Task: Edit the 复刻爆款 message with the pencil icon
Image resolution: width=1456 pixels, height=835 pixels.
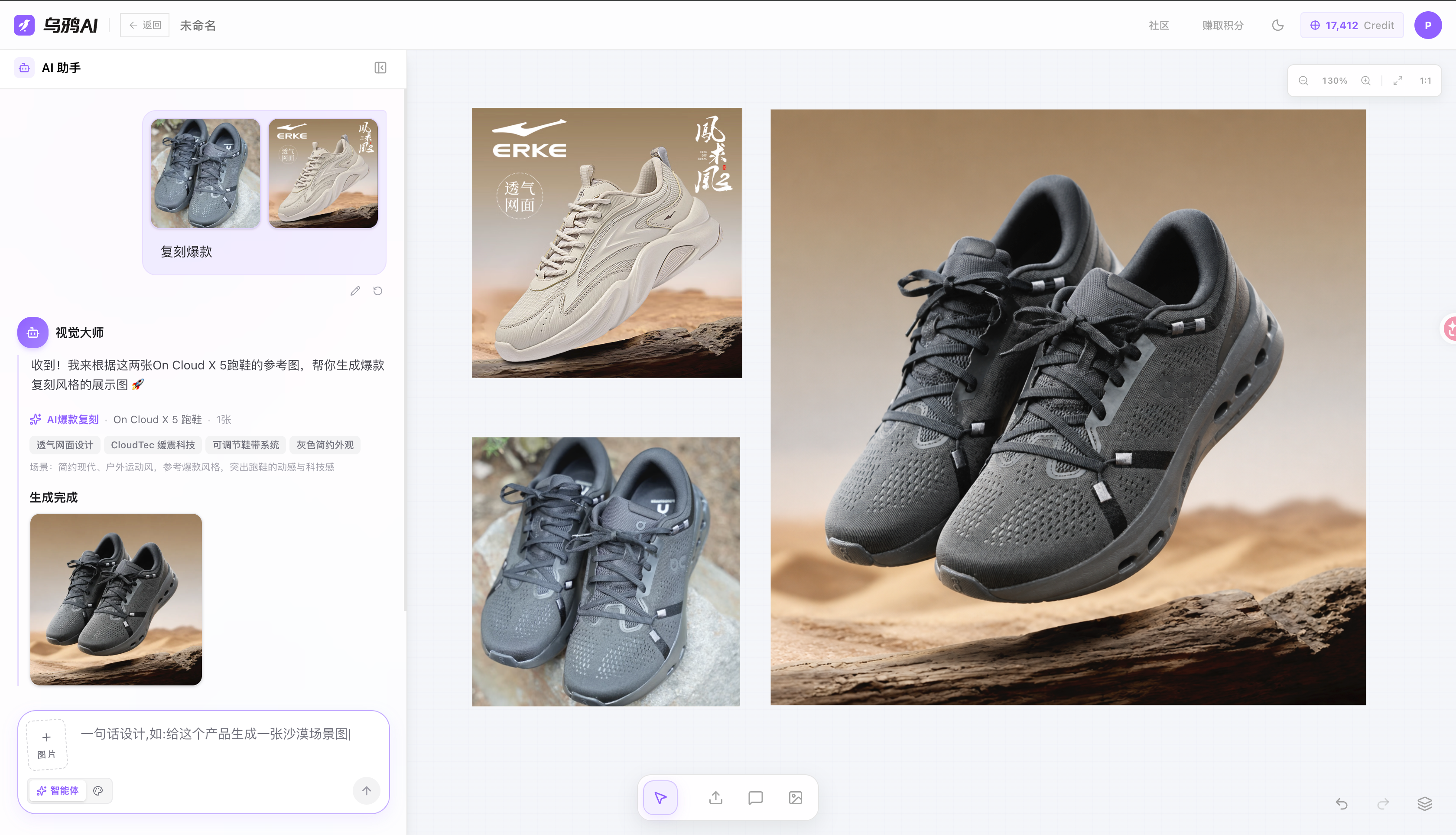Action: point(355,291)
